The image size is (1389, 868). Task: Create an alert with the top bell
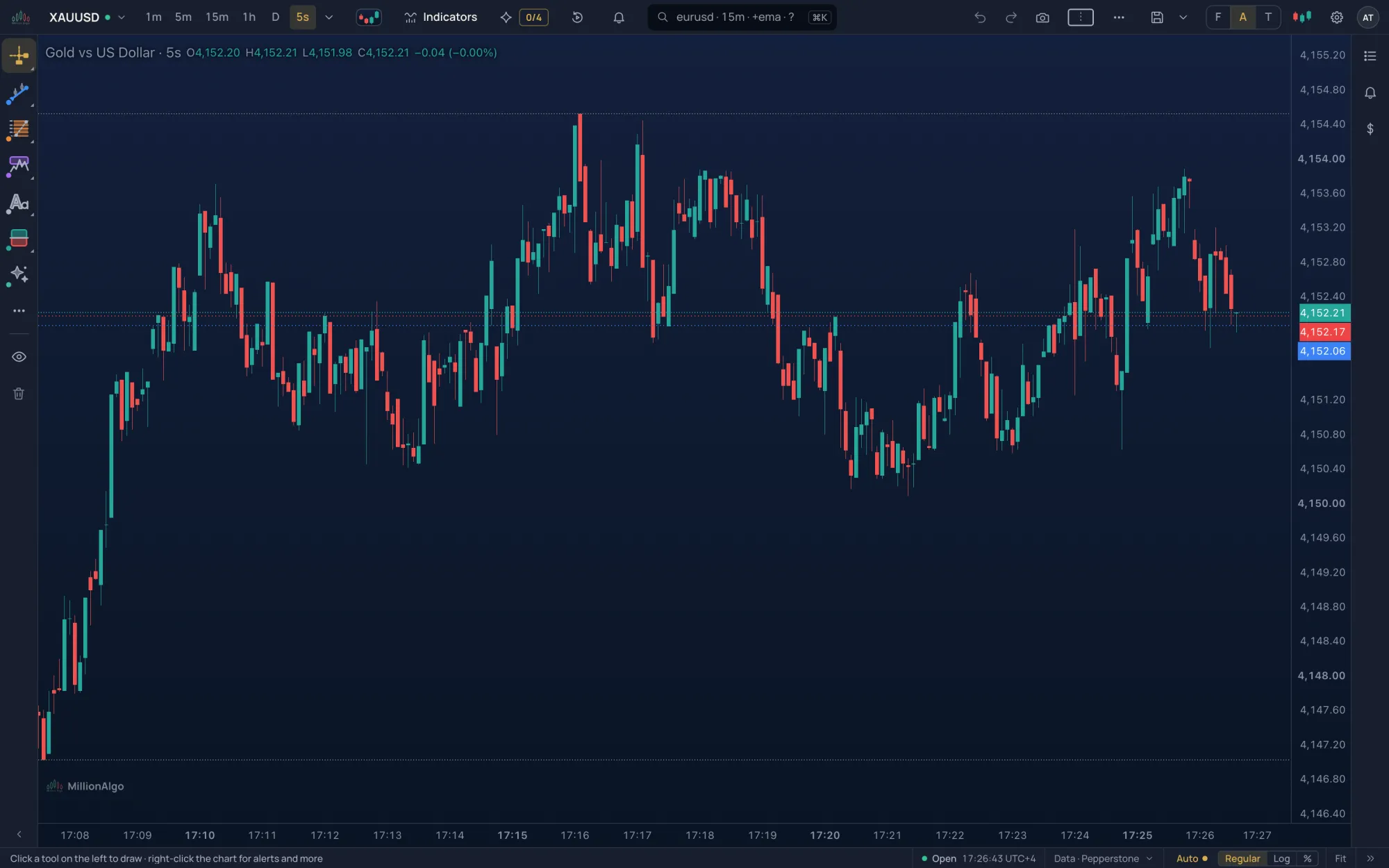[619, 17]
